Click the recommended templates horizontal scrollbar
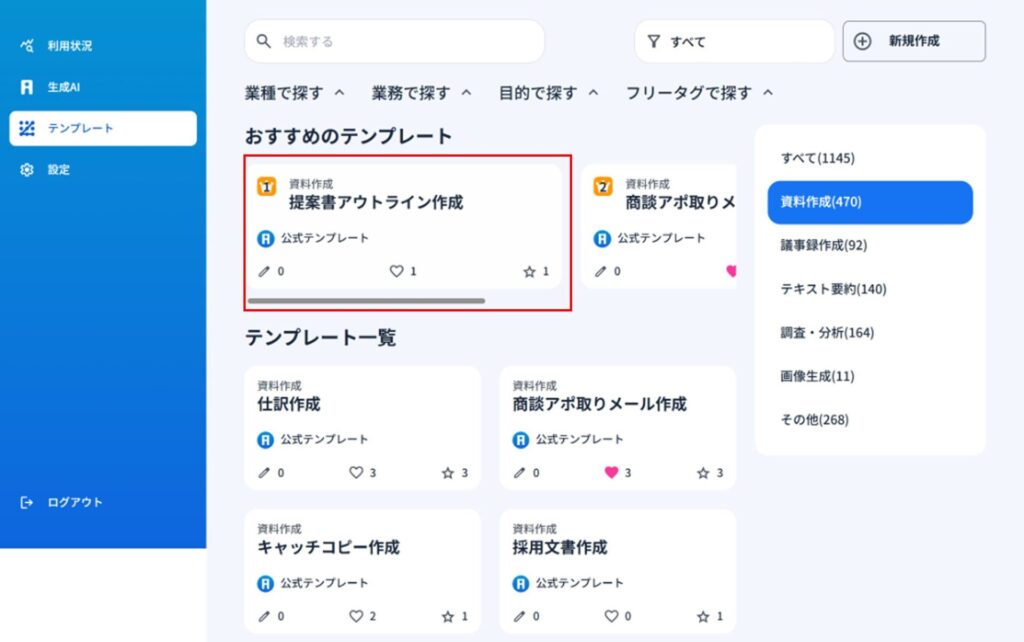 (366, 300)
